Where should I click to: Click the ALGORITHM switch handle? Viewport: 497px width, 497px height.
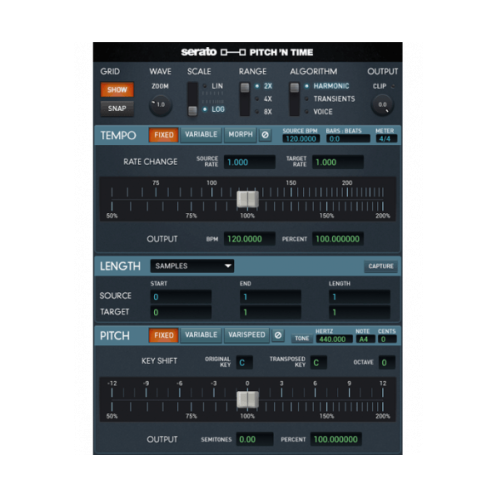[x=294, y=88]
